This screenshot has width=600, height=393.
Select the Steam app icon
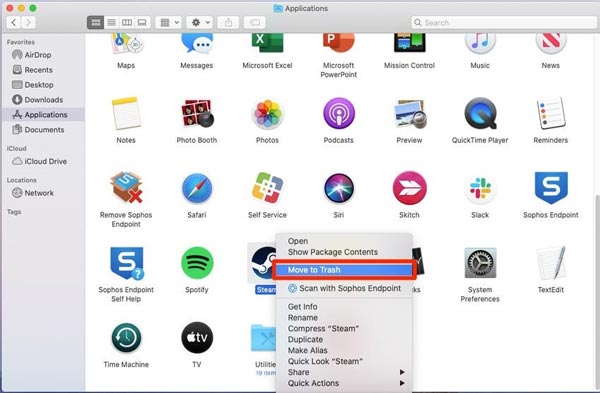pos(262,263)
